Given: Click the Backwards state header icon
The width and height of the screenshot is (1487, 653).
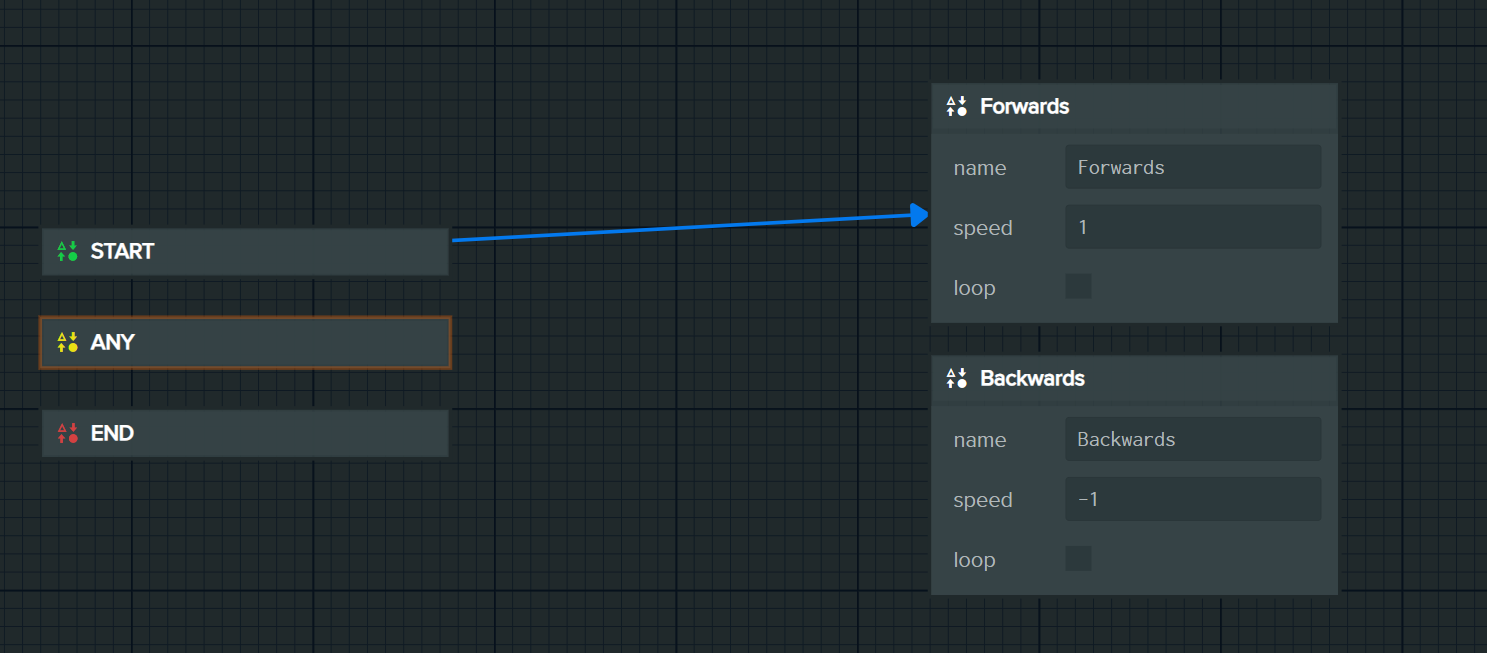Looking at the screenshot, I should click(x=957, y=379).
